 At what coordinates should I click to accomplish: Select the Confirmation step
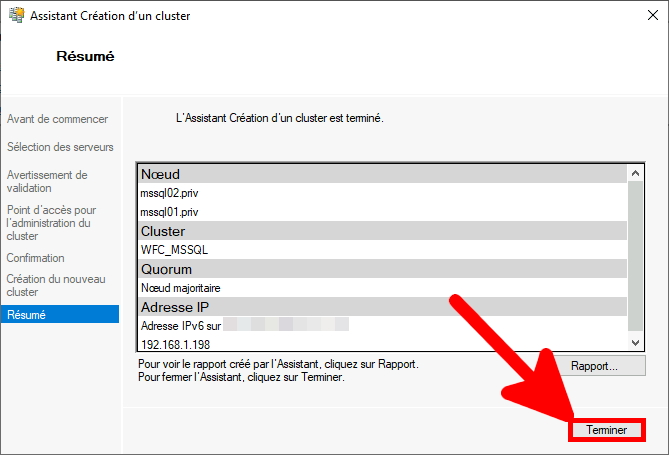click(35, 258)
